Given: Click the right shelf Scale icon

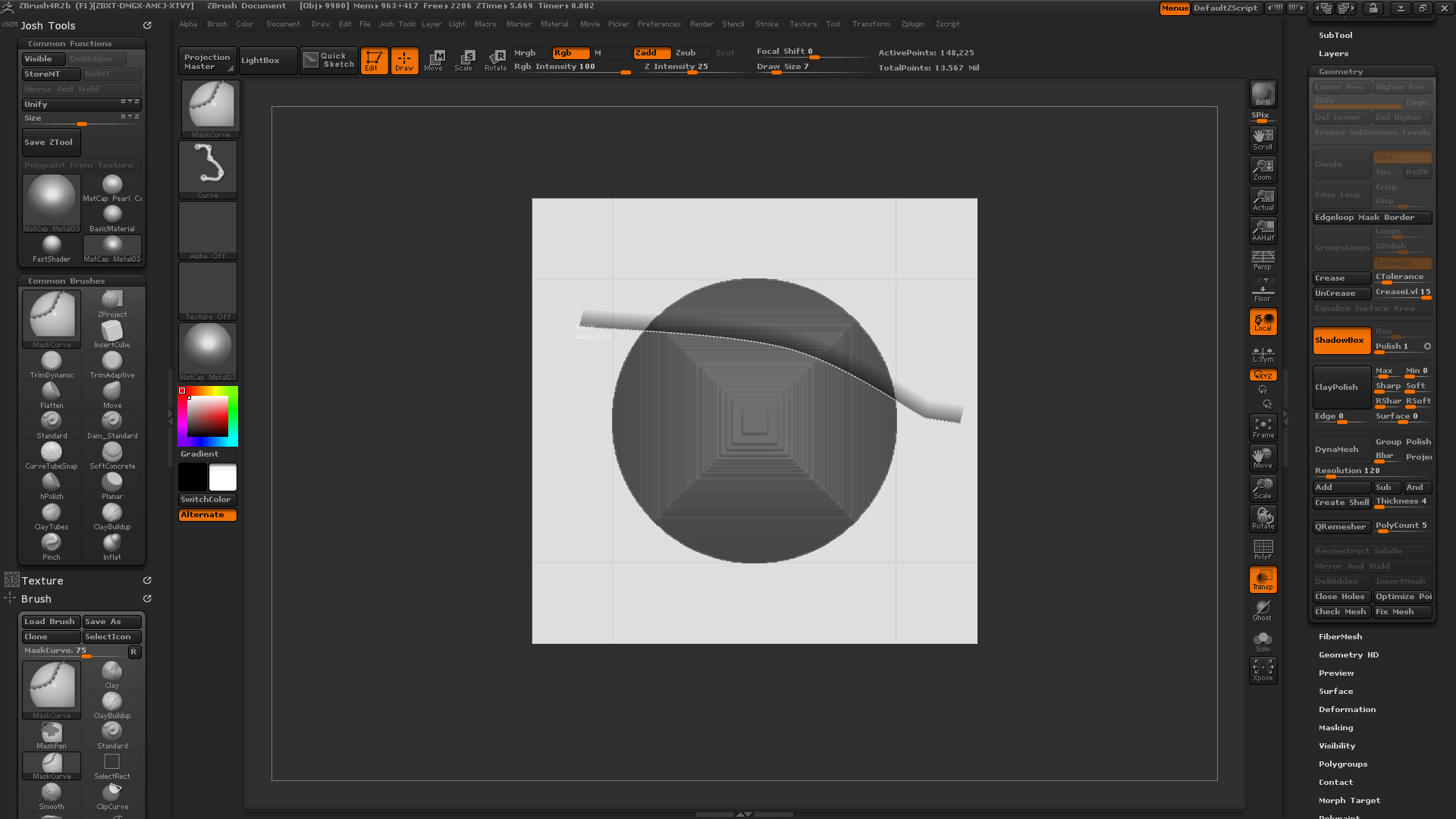Looking at the screenshot, I should [x=1263, y=488].
